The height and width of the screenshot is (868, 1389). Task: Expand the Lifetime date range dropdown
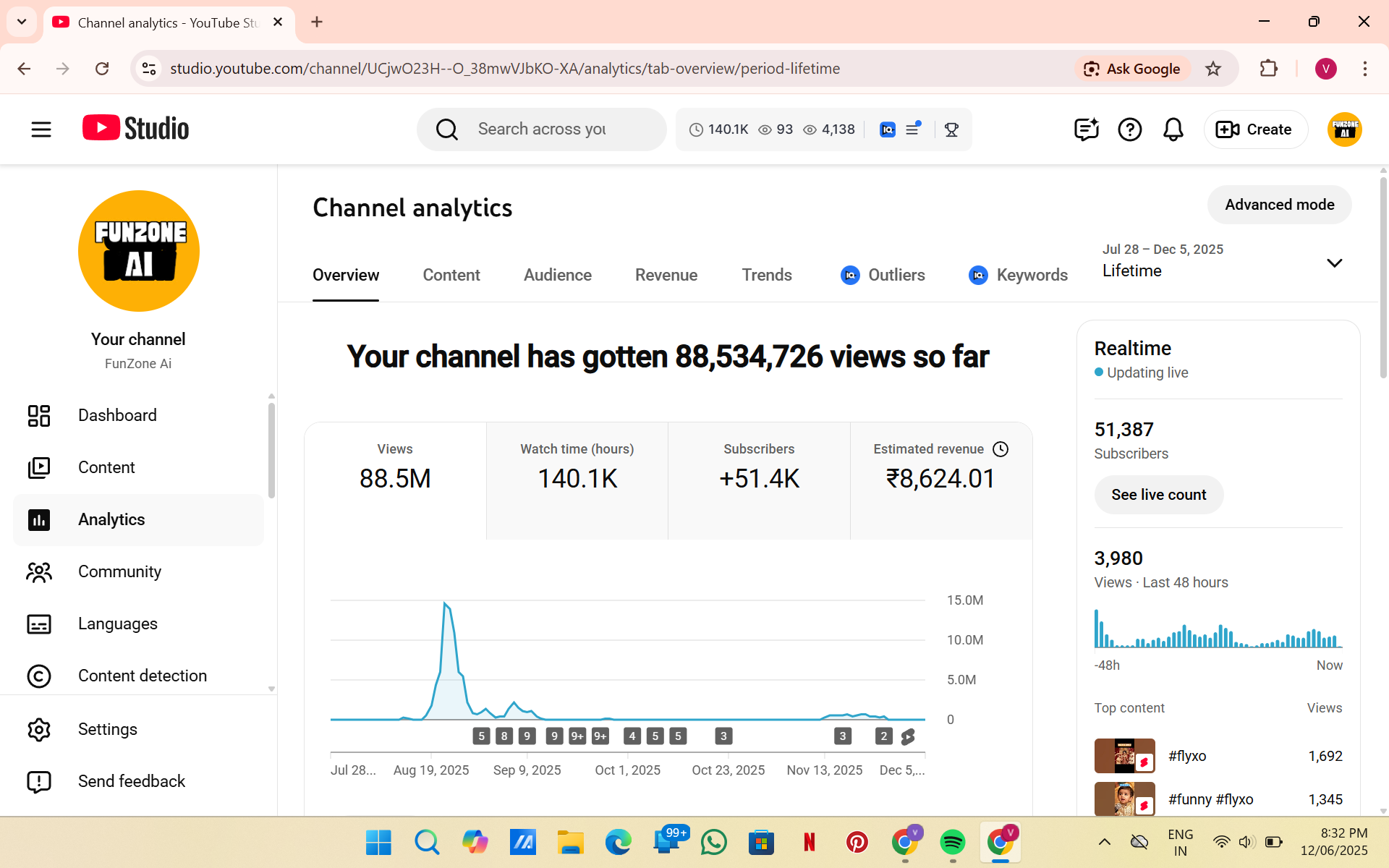[1334, 263]
